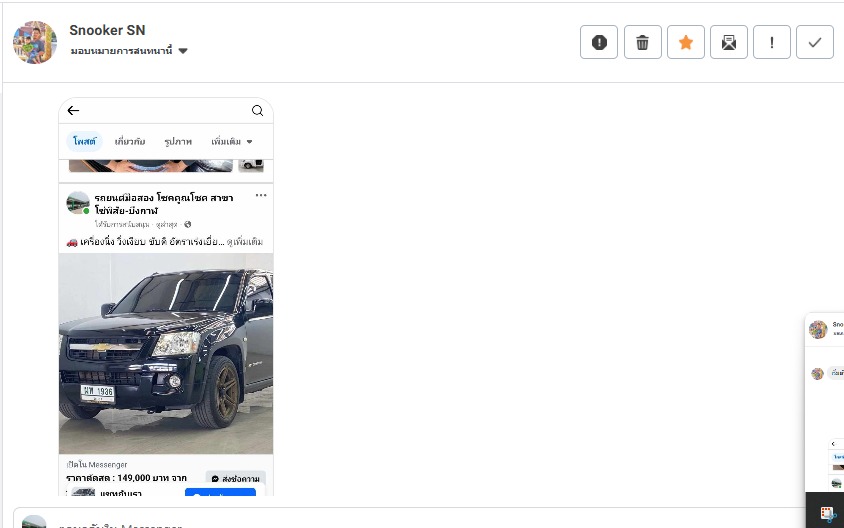This screenshot has height=528, width=844.
Task: Toggle the orange star follow-up button
Action: (686, 42)
